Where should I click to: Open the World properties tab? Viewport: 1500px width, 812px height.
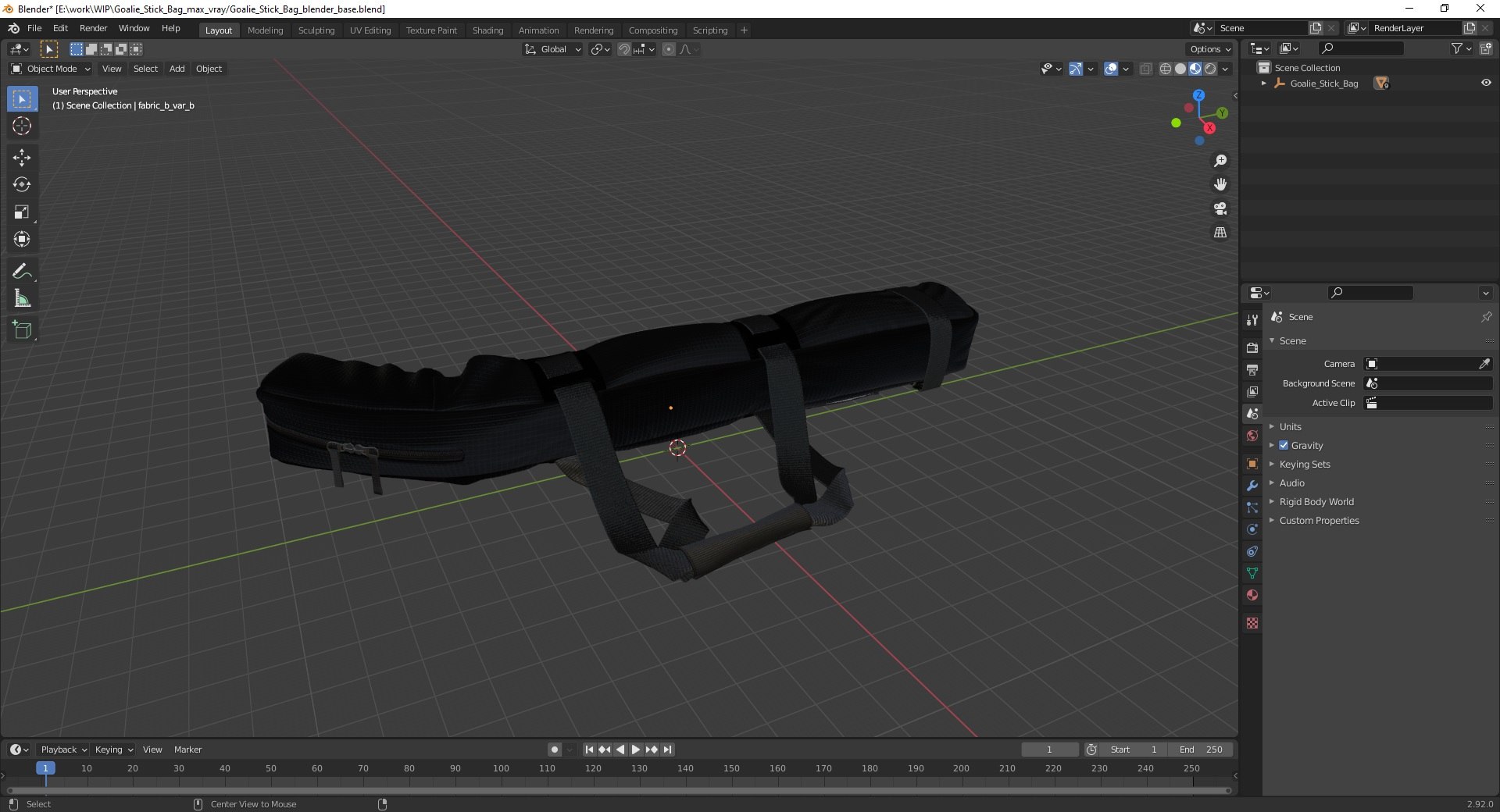pos(1252,436)
